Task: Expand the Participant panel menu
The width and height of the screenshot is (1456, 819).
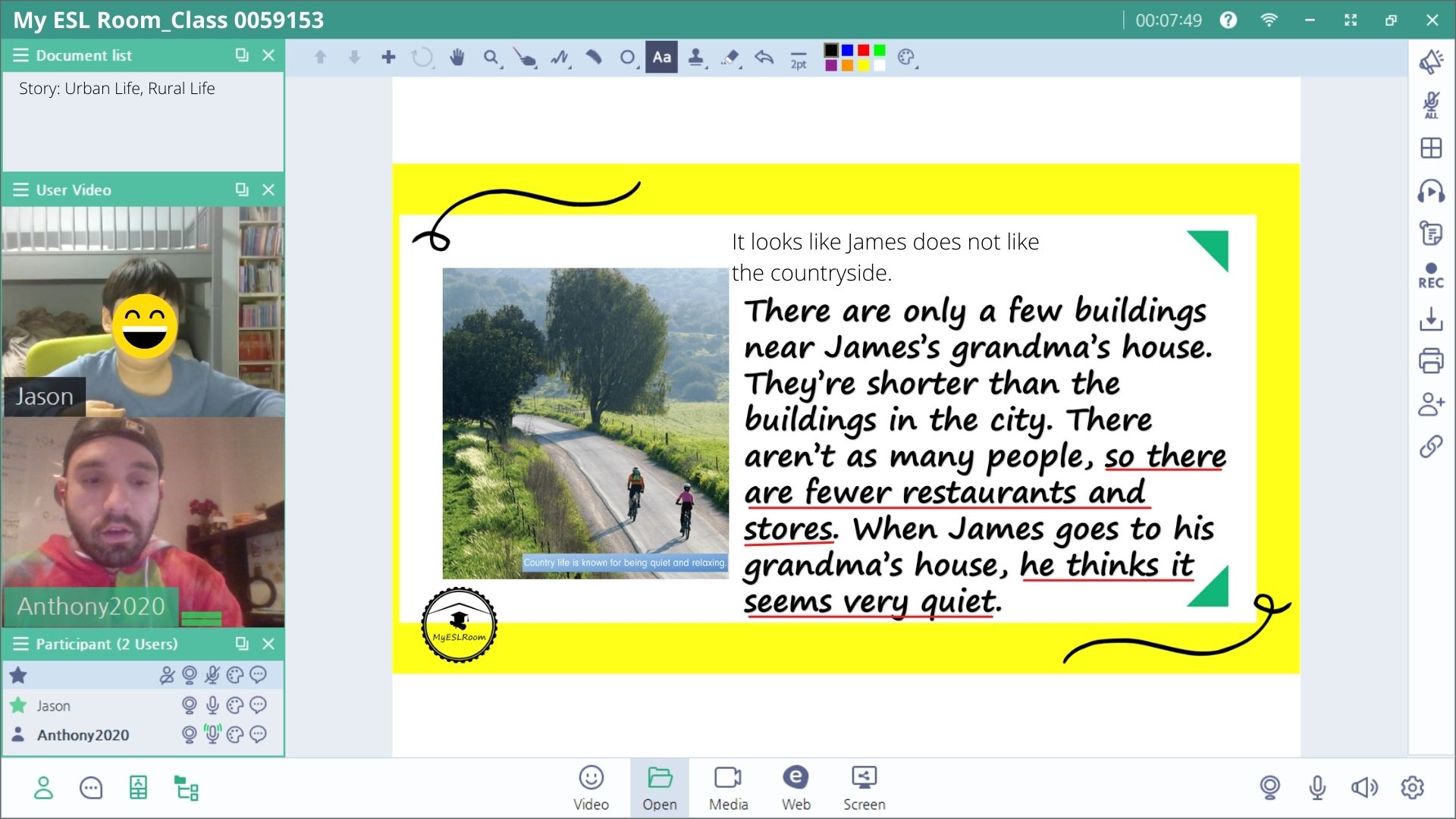Action: point(20,644)
